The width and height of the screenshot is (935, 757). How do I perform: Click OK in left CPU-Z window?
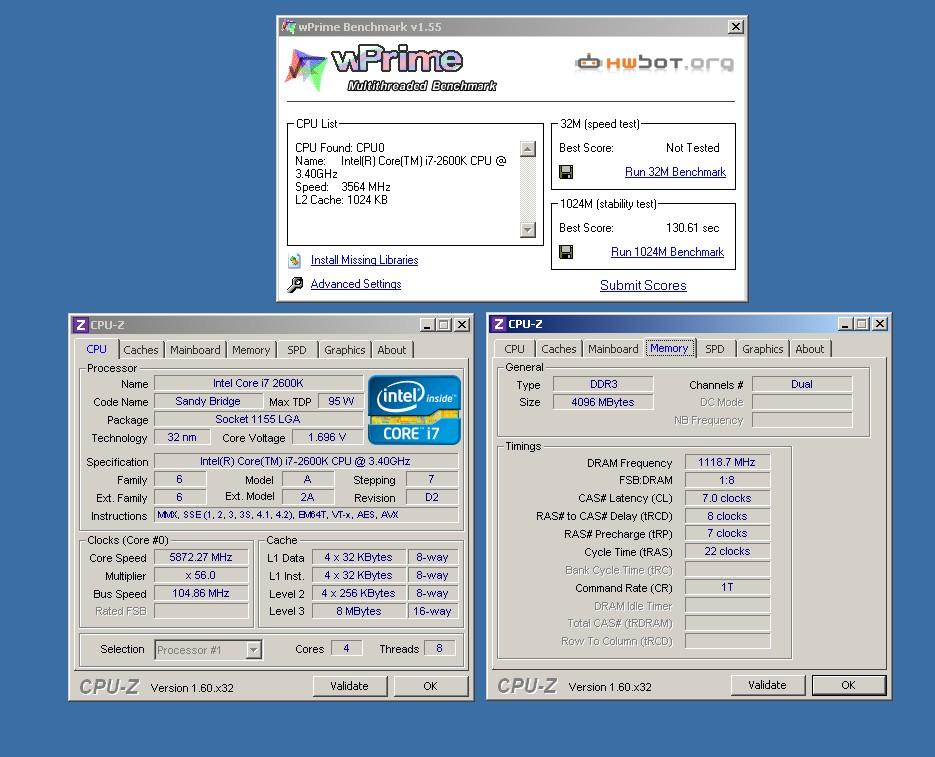point(431,686)
